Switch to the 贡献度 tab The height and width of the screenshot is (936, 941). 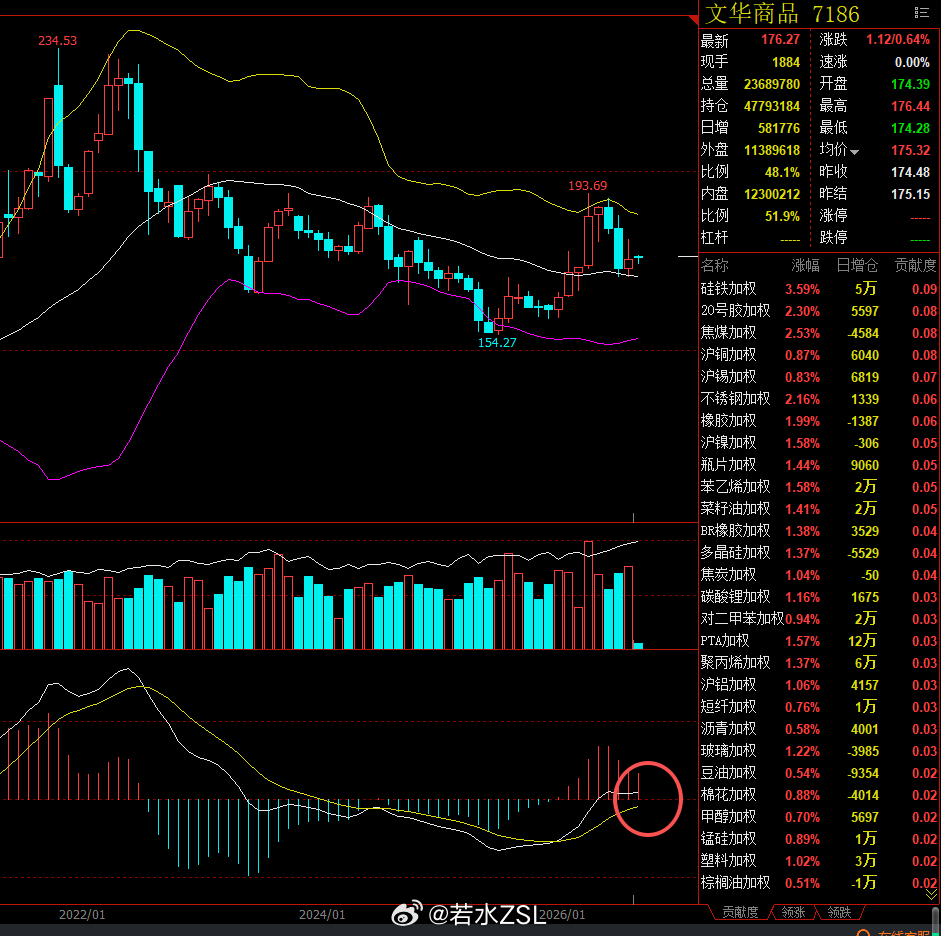point(740,912)
